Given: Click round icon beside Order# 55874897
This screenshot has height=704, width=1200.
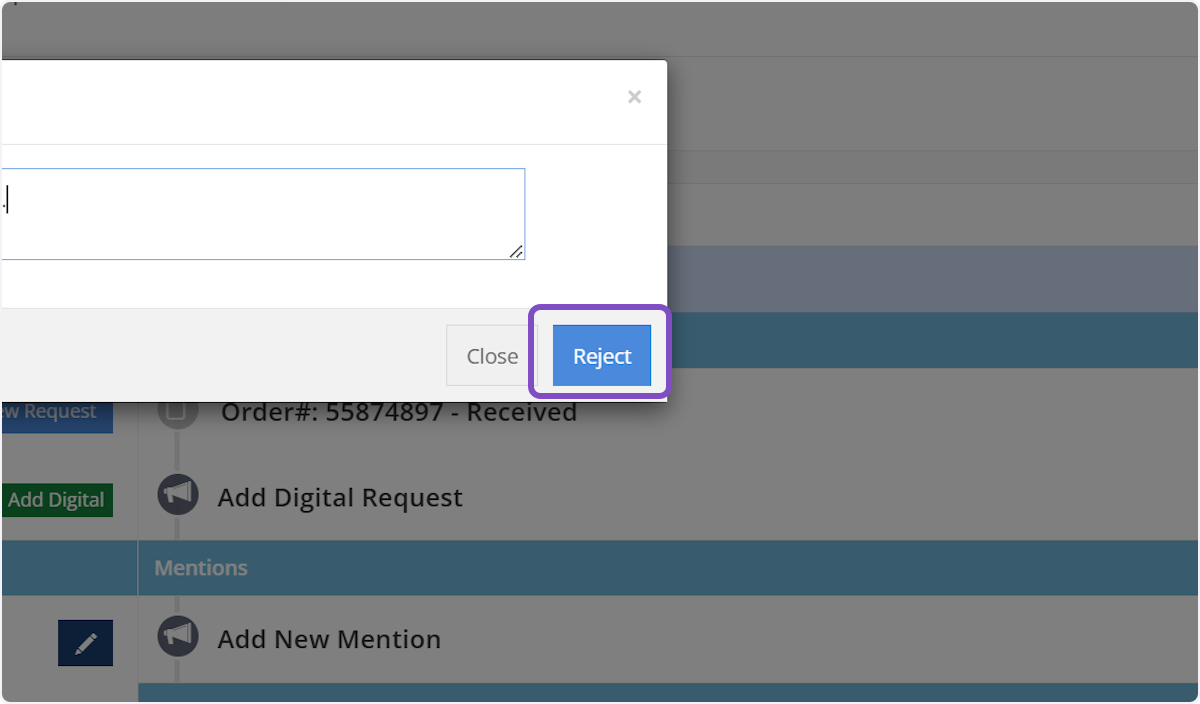Looking at the screenshot, I should pos(177,410).
